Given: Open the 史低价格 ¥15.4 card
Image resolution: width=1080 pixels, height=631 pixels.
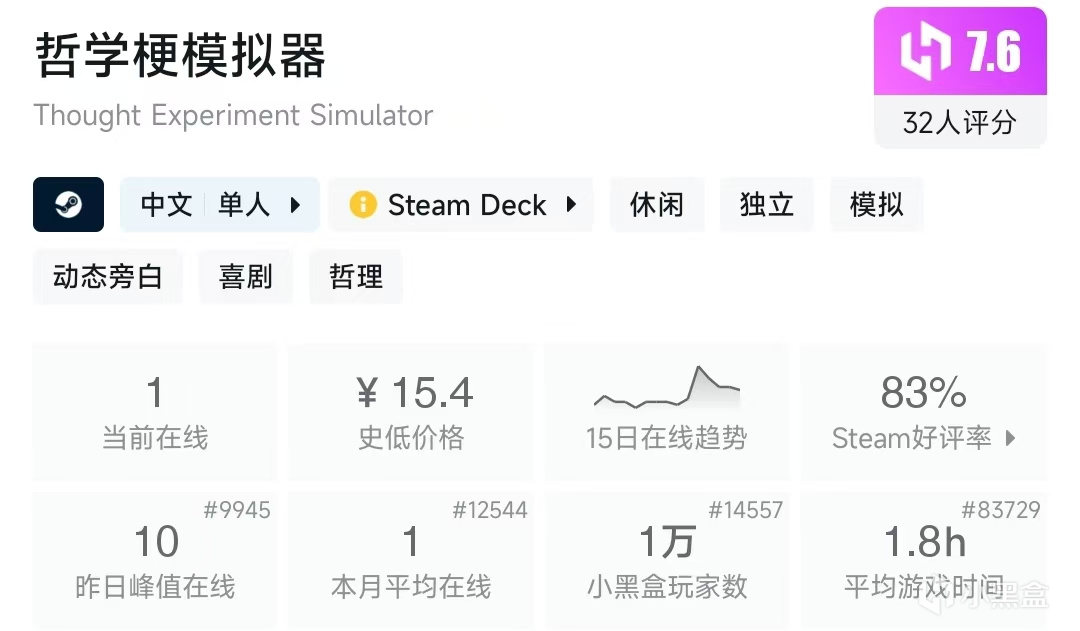Looking at the screenshot, I should (x=411, y=412).
